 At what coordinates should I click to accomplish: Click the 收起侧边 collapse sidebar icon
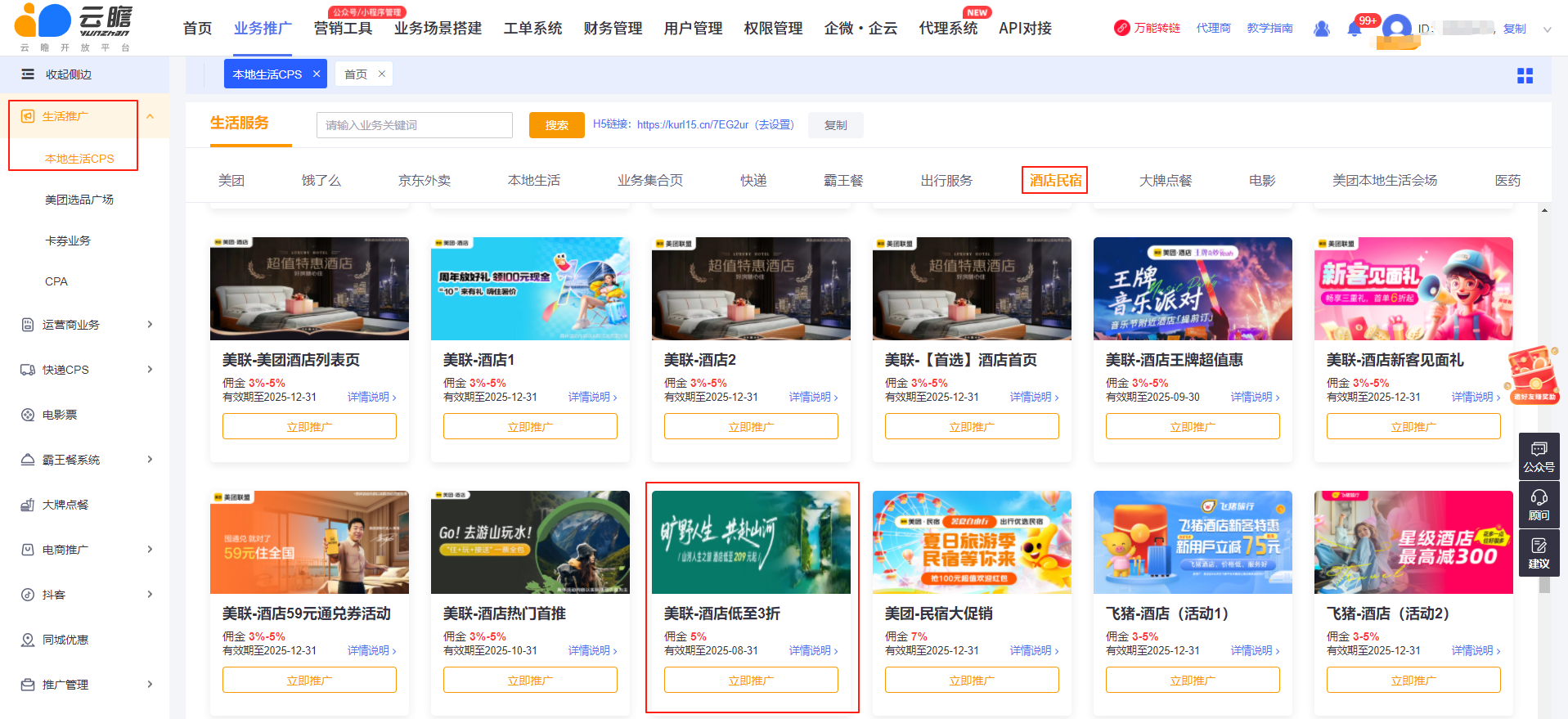[28, 74]
